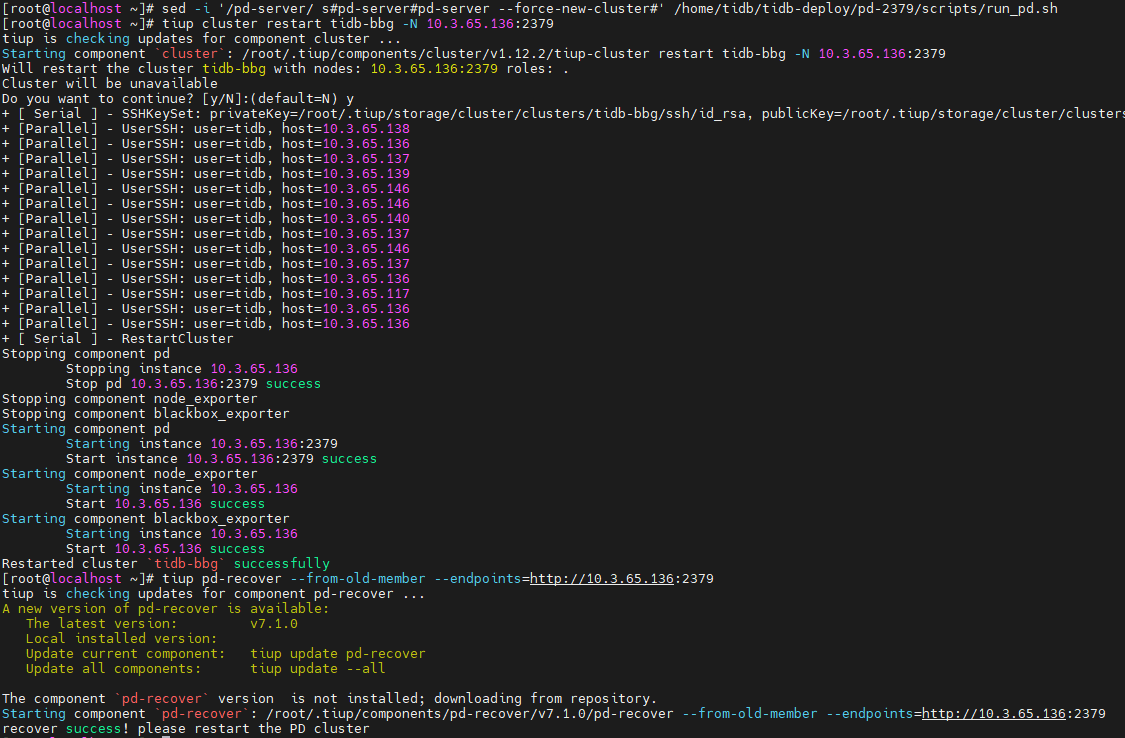Click 'Restarted cluster tidb-bbg successfully' line
Viewport: 1125px width, 738px height.
166,564
